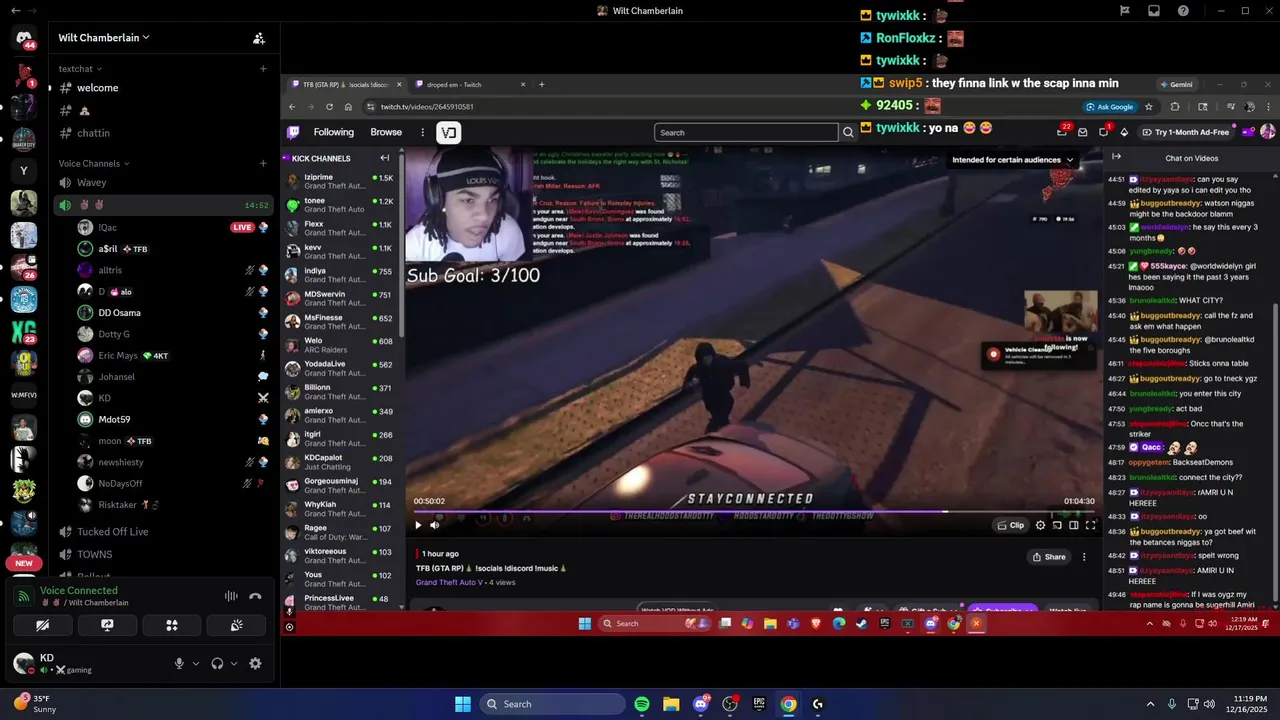Collapse the Chat on Videos panel
This screenshot has height=720, width=1280.
click(1116, 157)
